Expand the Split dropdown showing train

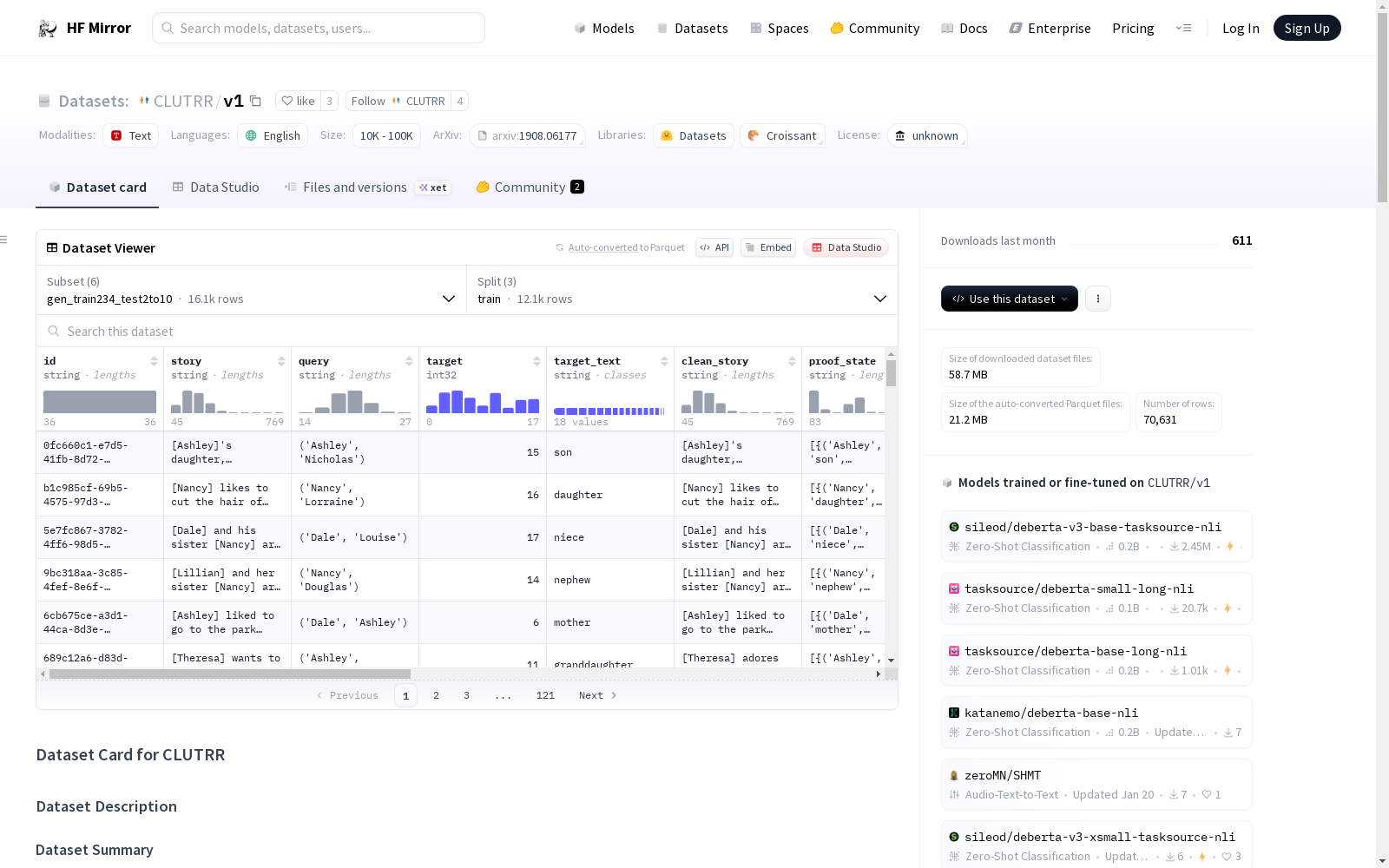click(x=682, y=290)
